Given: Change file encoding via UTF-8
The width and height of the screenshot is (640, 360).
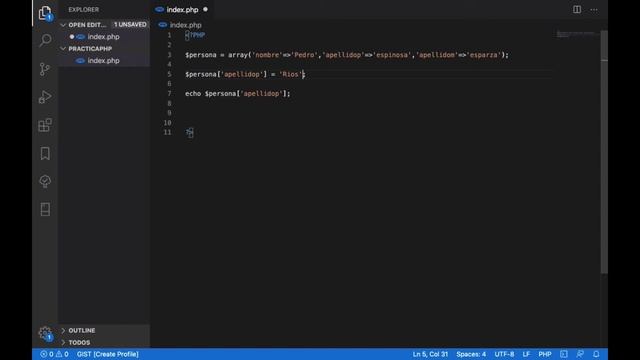Looking at the screenshot, I should [504, 354].
